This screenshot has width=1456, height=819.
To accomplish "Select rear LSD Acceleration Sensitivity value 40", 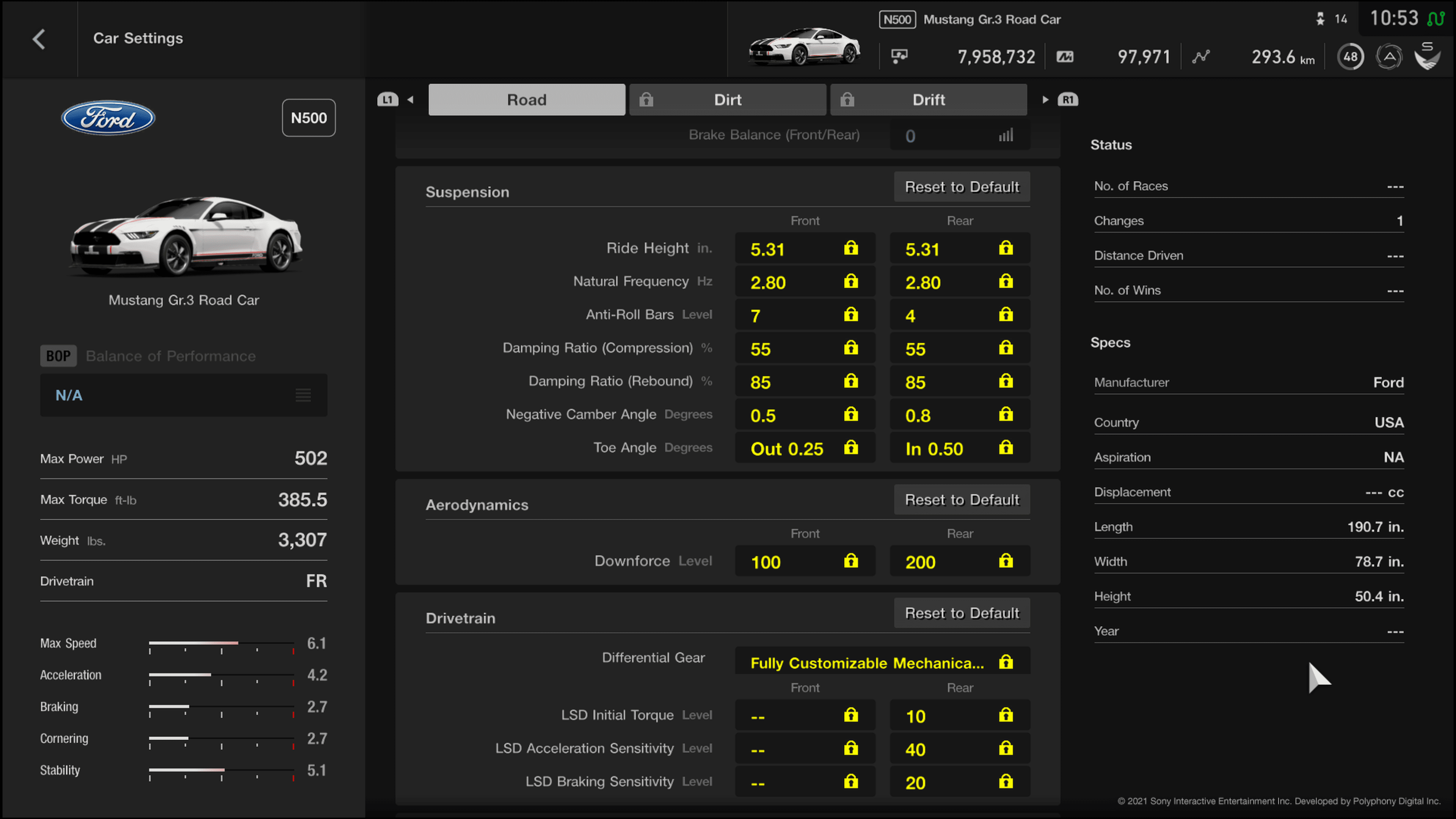I will point(960,748).
